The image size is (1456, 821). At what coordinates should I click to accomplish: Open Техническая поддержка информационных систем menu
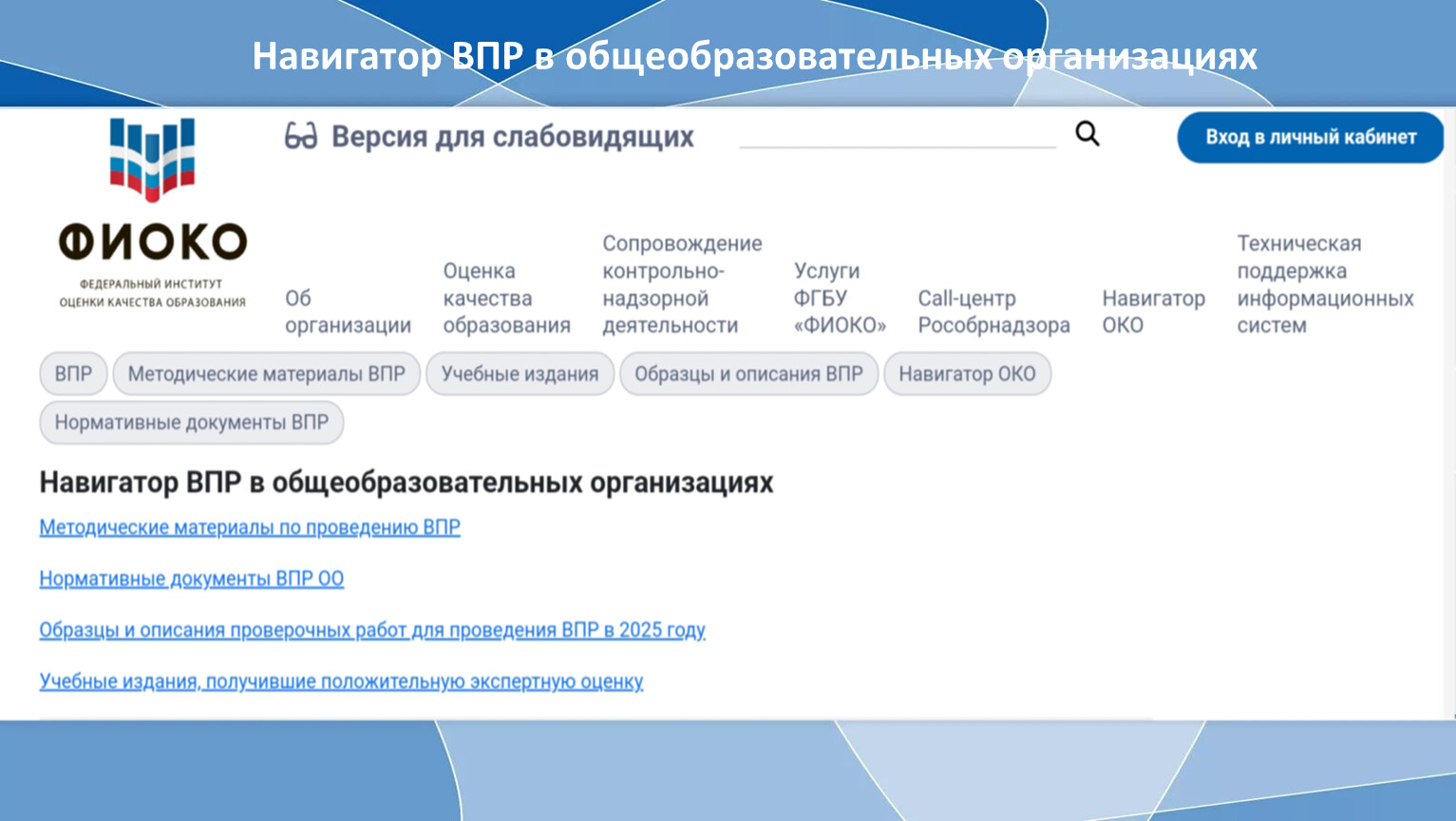pyautogui.click(x=1325, y=284)
